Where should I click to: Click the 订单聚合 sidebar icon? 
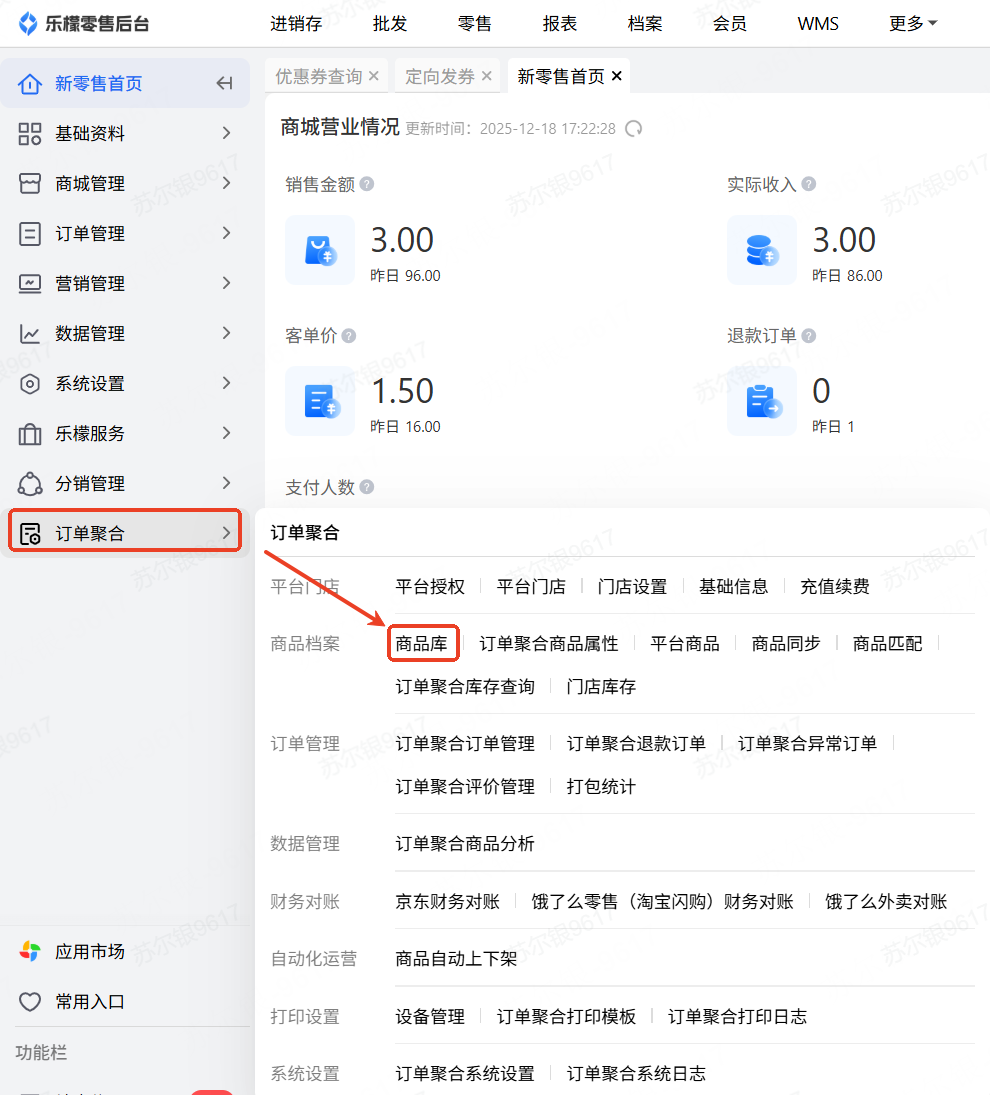30,534
